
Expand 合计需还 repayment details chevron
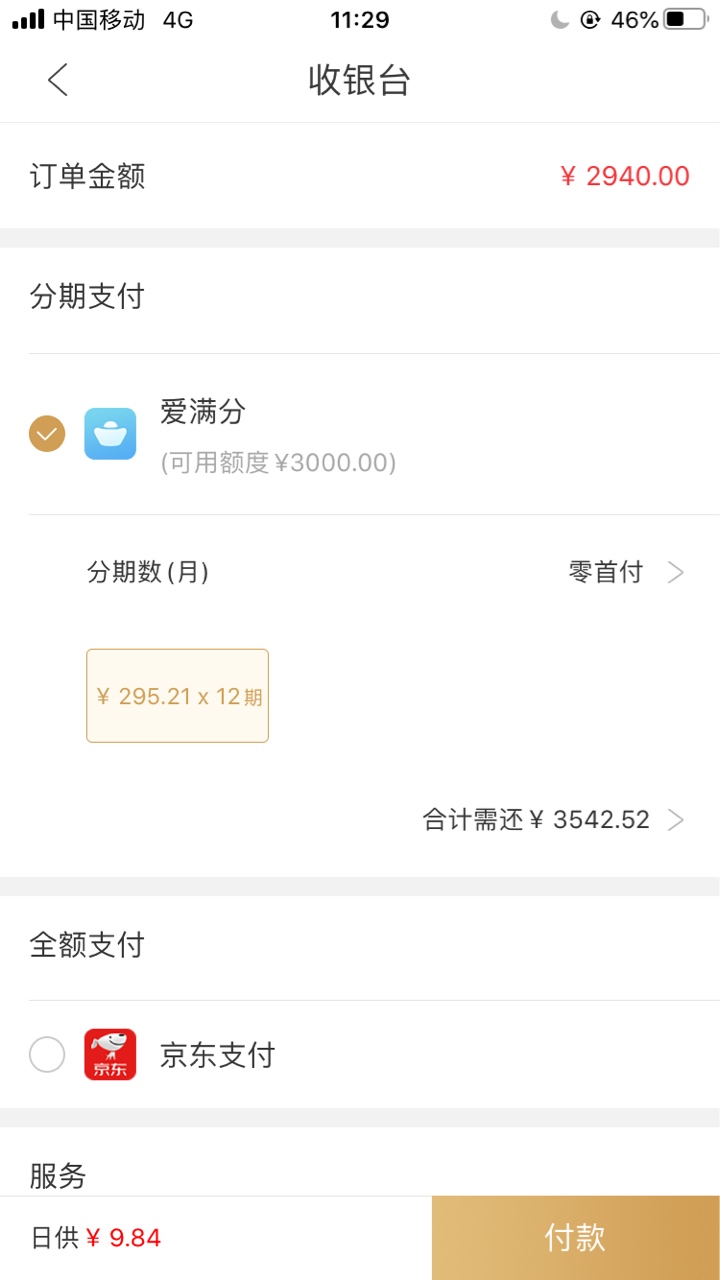tap(676, 820)
